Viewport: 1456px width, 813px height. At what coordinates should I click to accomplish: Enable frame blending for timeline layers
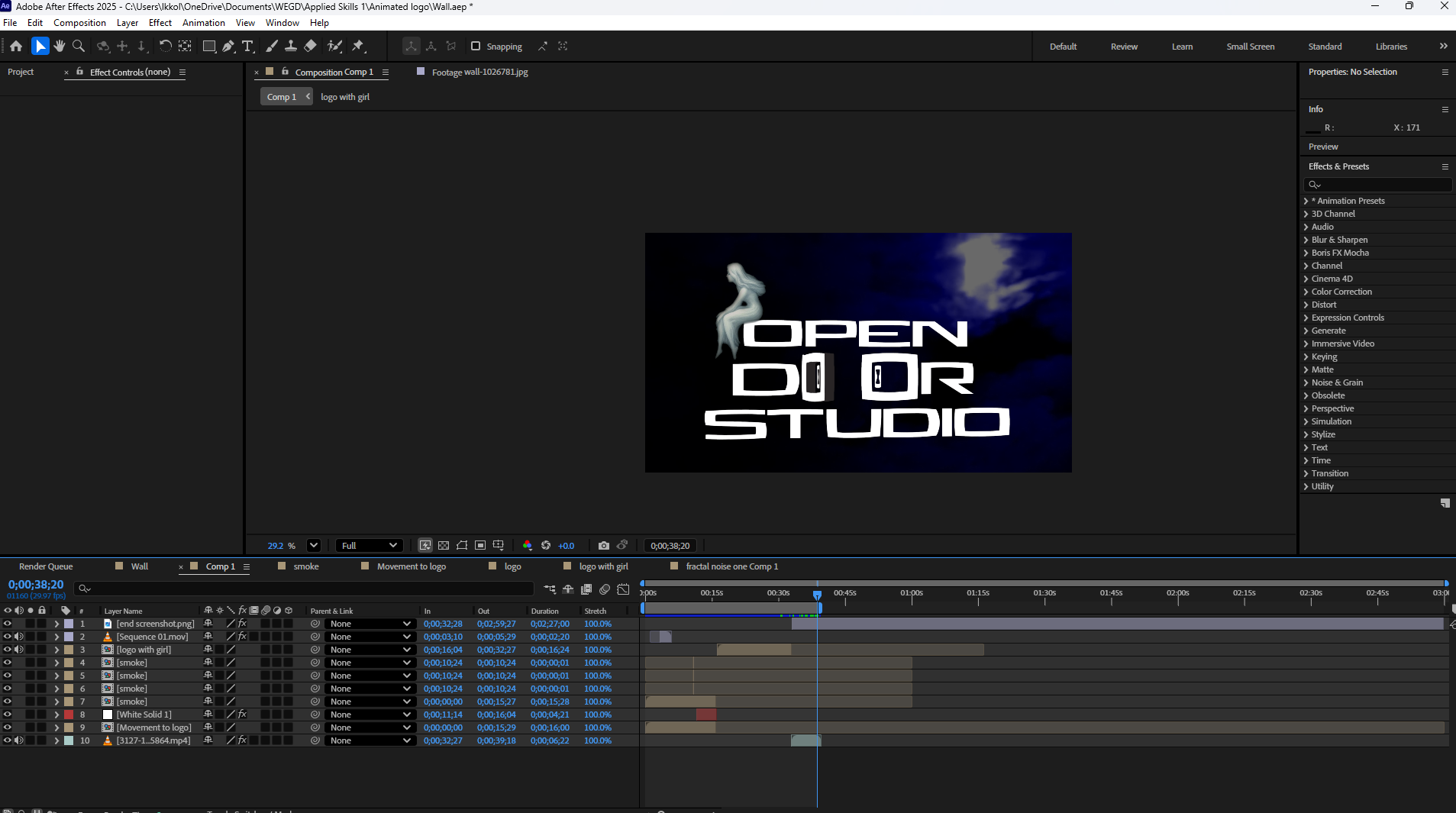coord(586,589)
